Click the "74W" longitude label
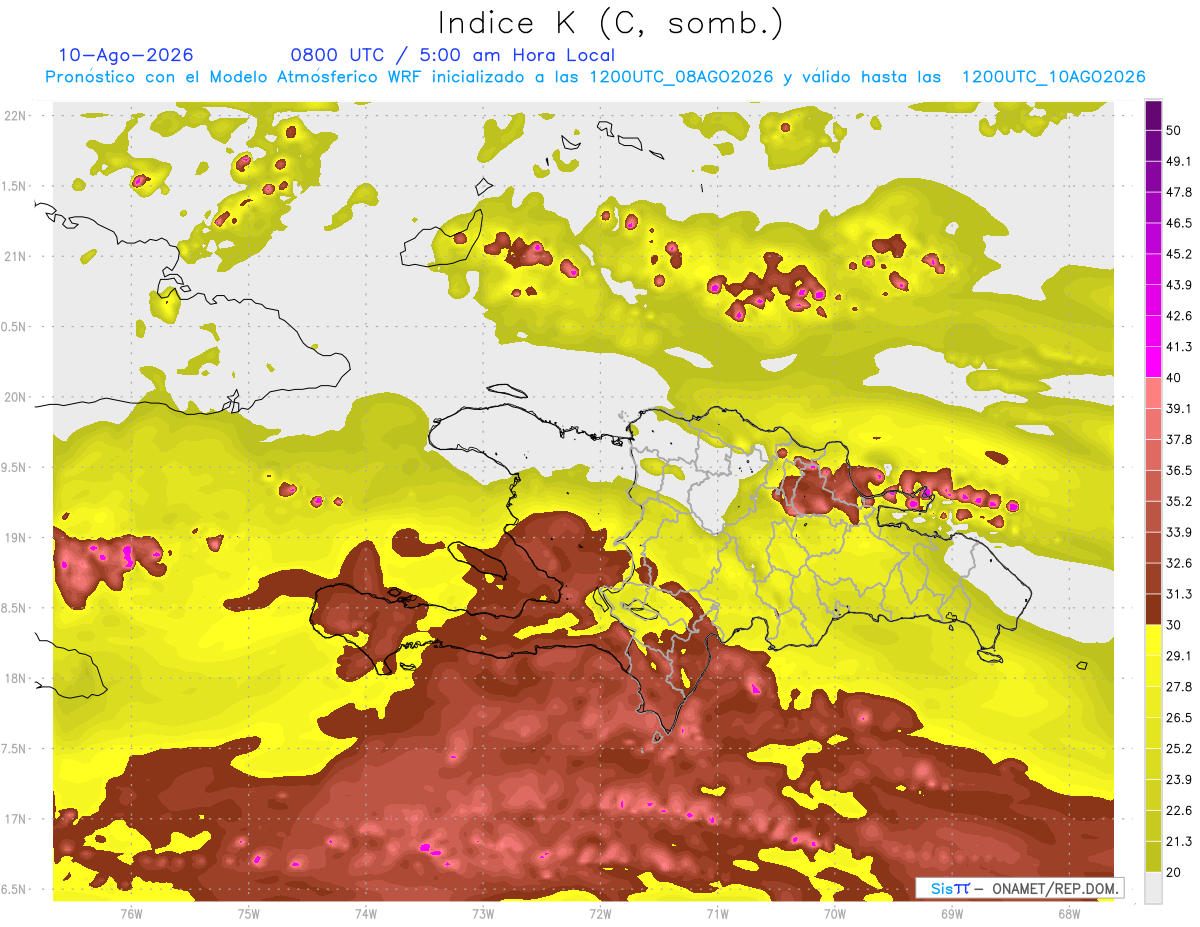Image resolution: width=1200 pixels, height=927 pixels. 366,914
